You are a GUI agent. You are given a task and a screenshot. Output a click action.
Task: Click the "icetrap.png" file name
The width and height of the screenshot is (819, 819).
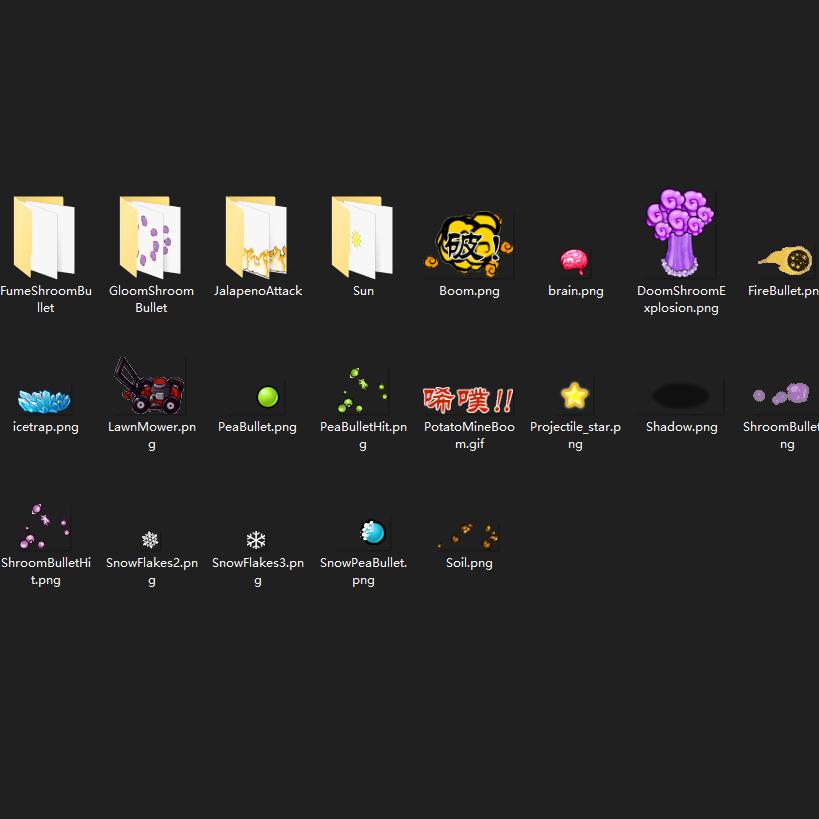tap(45, 427)
